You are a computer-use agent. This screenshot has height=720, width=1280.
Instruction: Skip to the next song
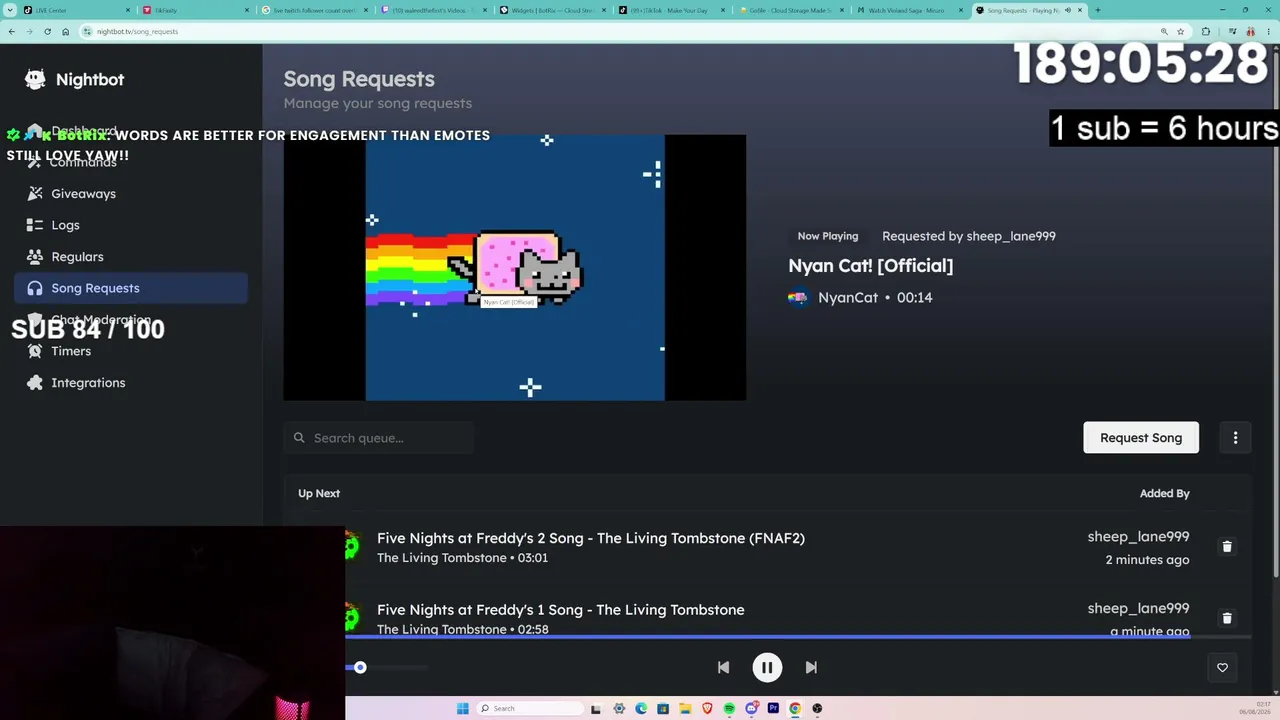811,668
